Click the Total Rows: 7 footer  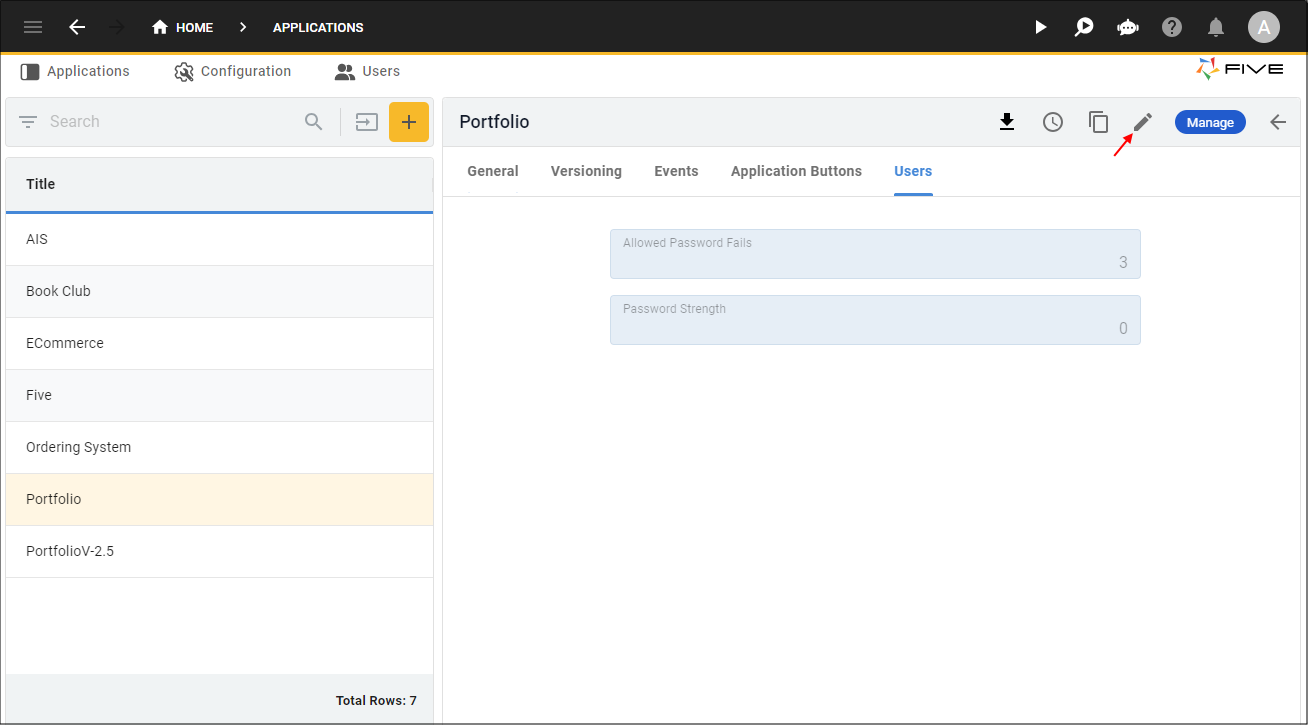coord(376,701)
